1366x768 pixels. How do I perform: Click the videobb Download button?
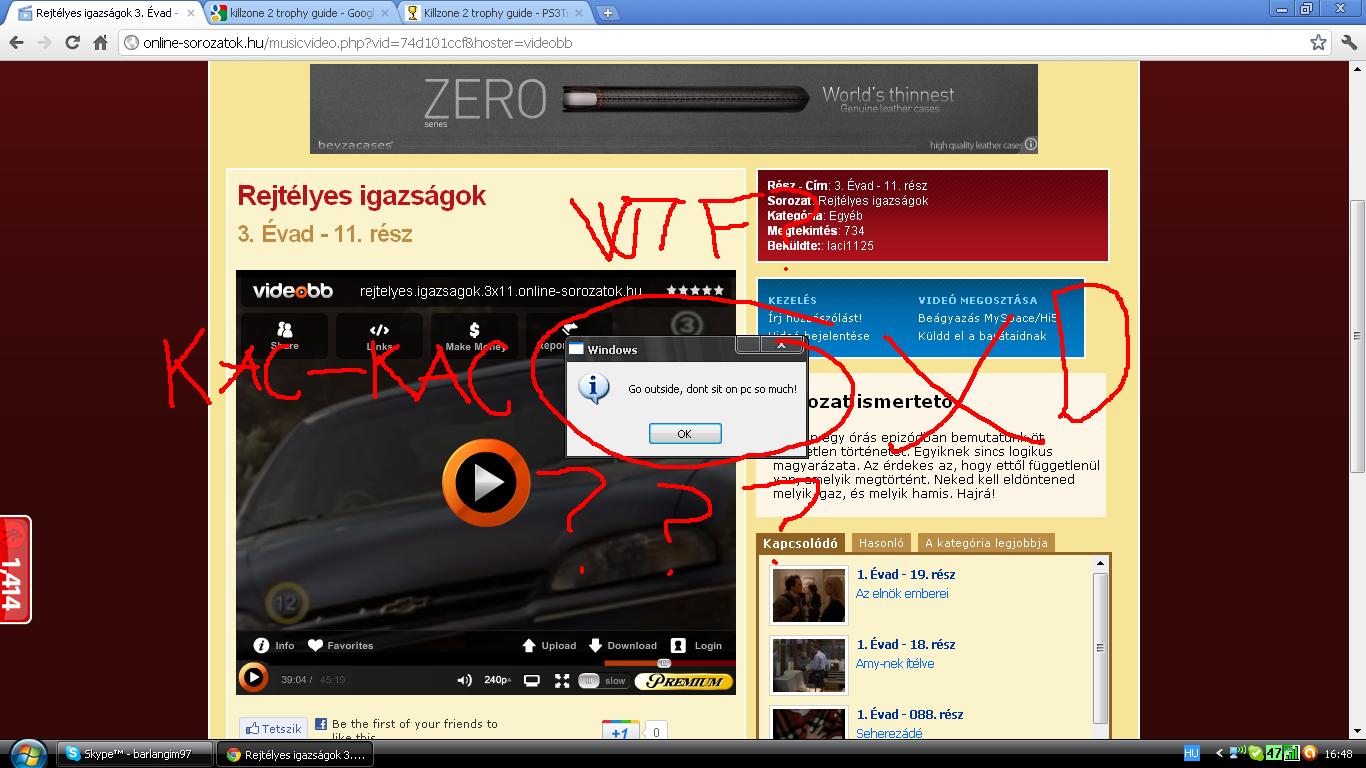click(622, 645)
